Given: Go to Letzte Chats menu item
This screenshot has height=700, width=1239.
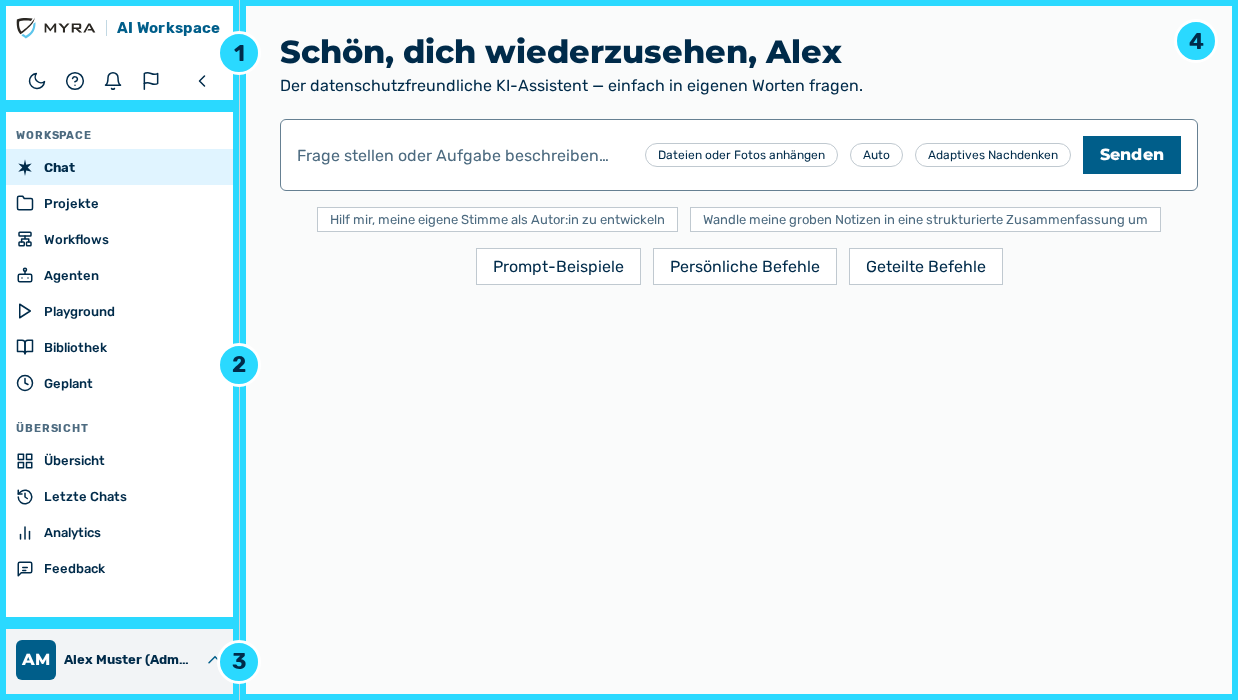Looking at the screenshot, I should pyautogui.click(x=120, y=496).
